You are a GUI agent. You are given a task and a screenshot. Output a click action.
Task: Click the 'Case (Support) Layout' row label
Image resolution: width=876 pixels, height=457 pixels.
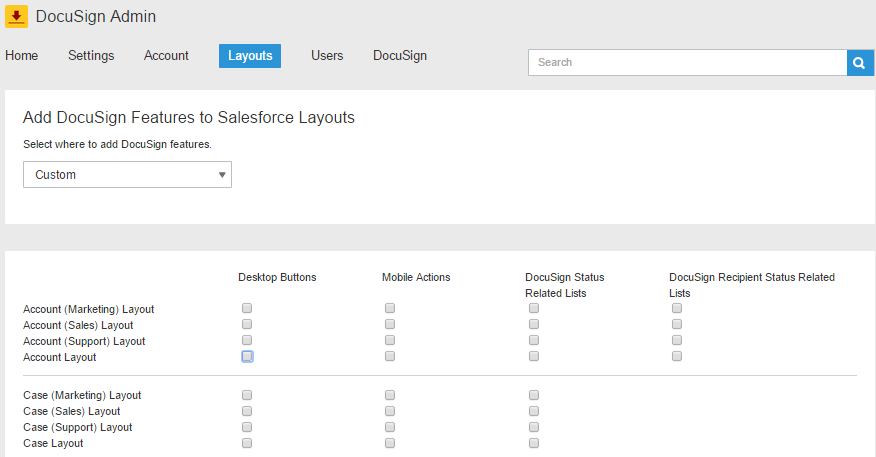(x=78, y=427)
